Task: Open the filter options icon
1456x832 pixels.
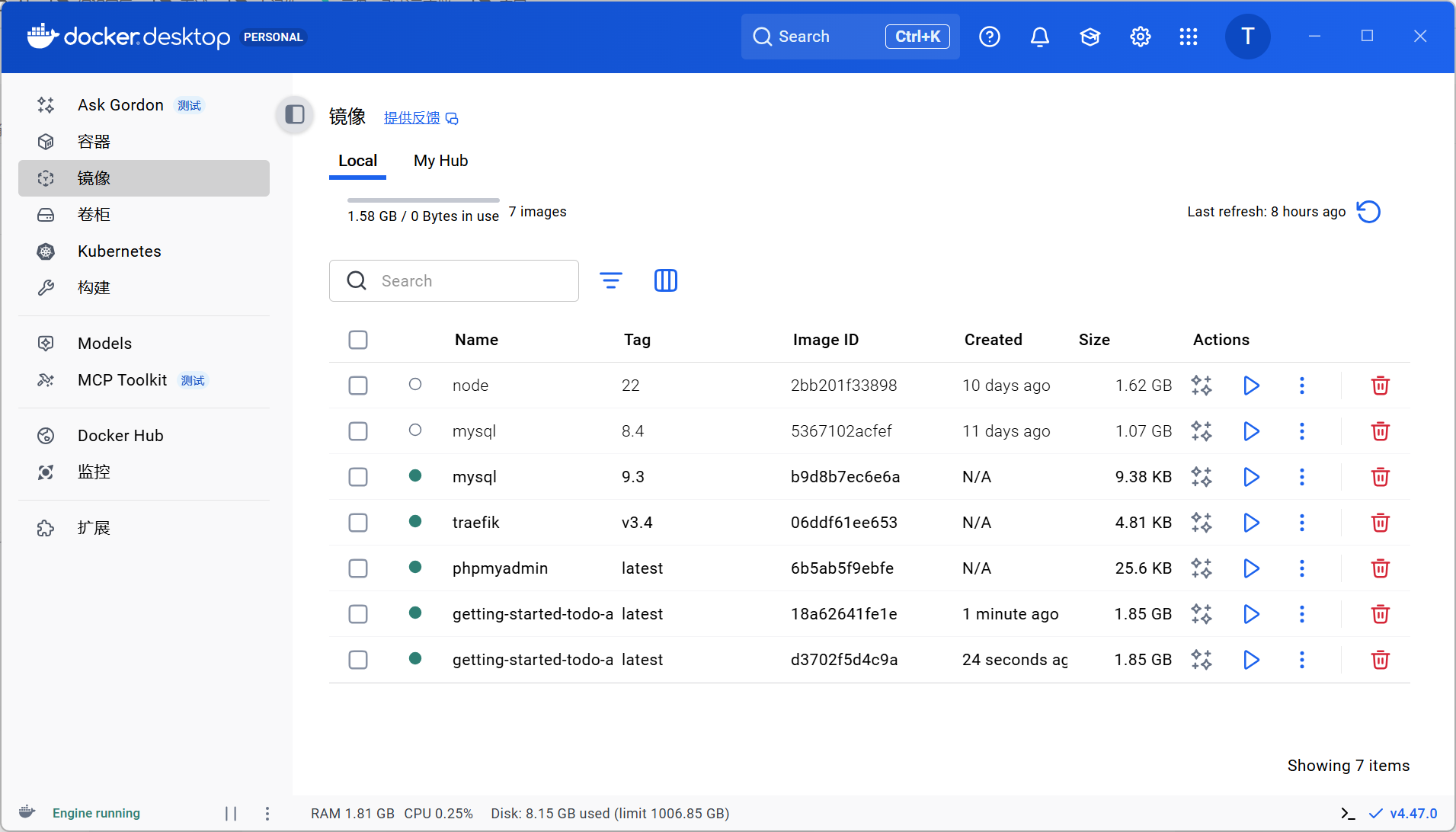Action: [611, 280]
